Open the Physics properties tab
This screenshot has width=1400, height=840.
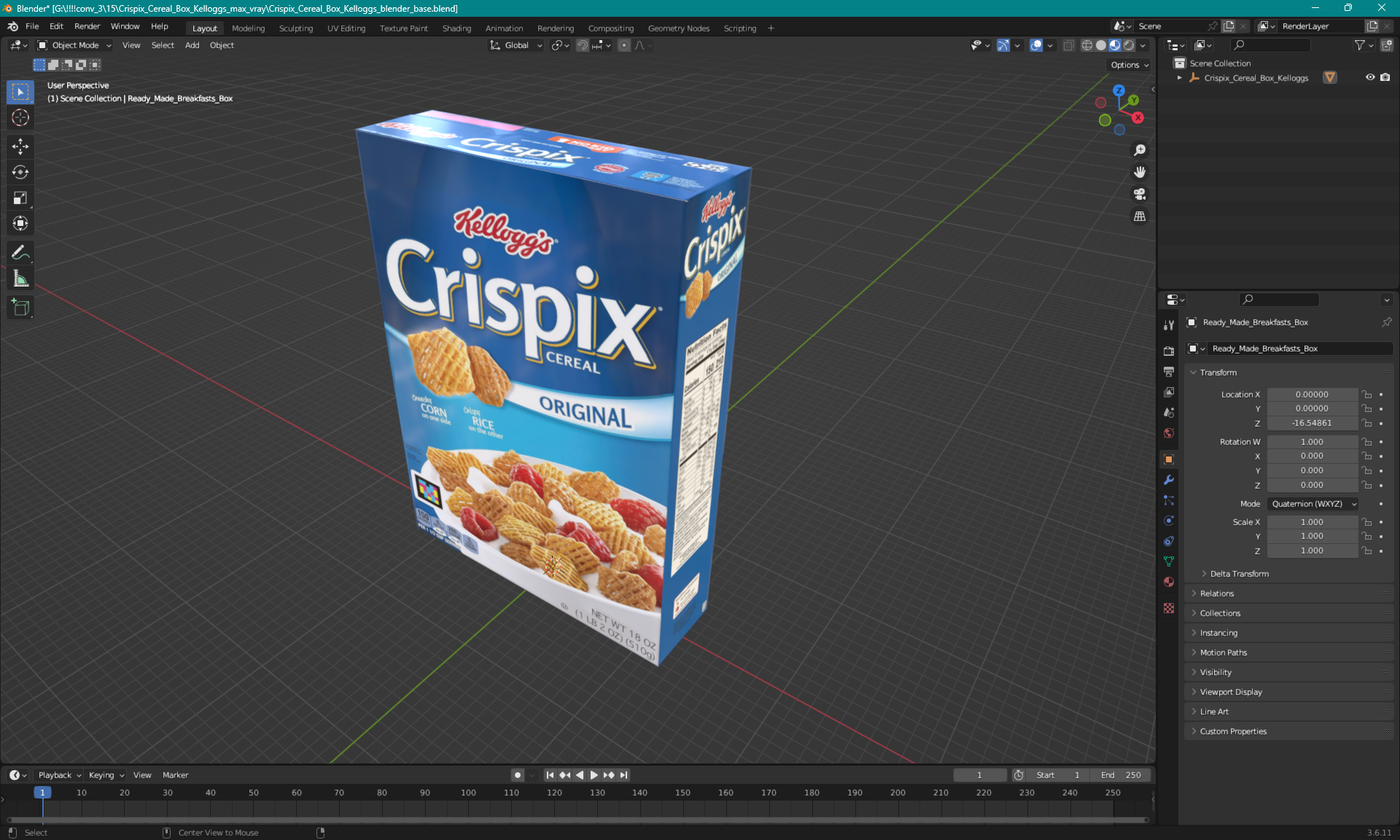tap(1169, 521)
